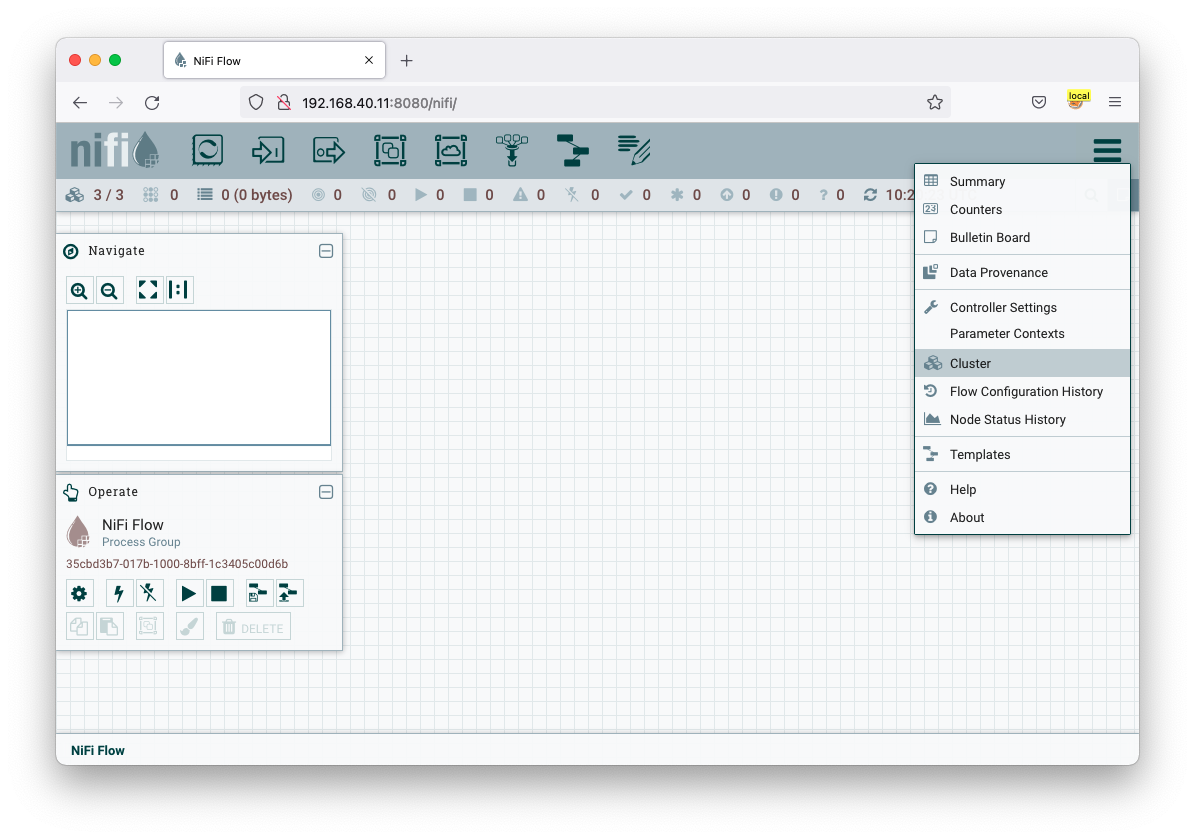
Task: Select Cluster from the menu
Action: [x=969, y=363]
